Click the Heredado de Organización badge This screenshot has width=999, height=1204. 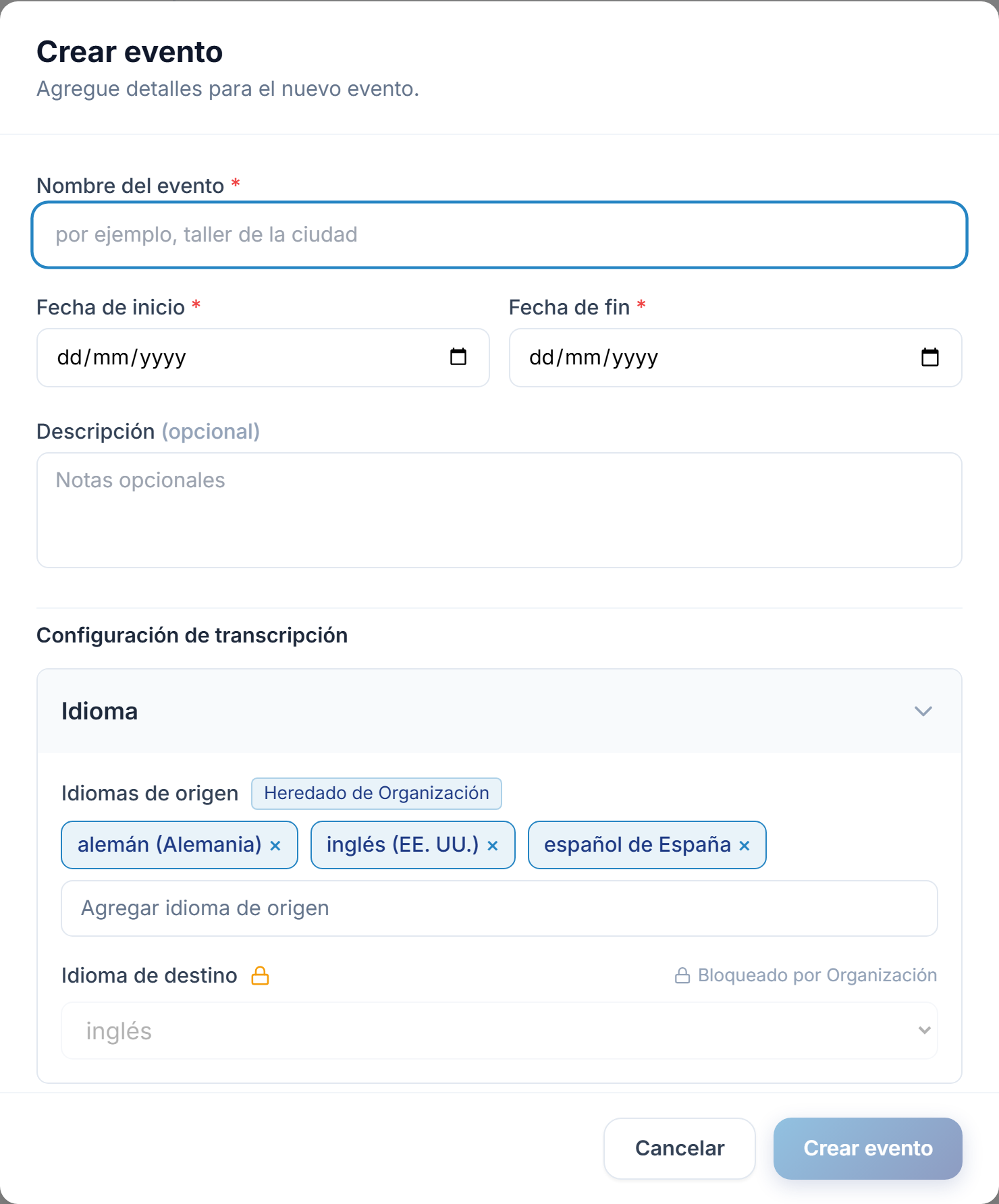377,794
